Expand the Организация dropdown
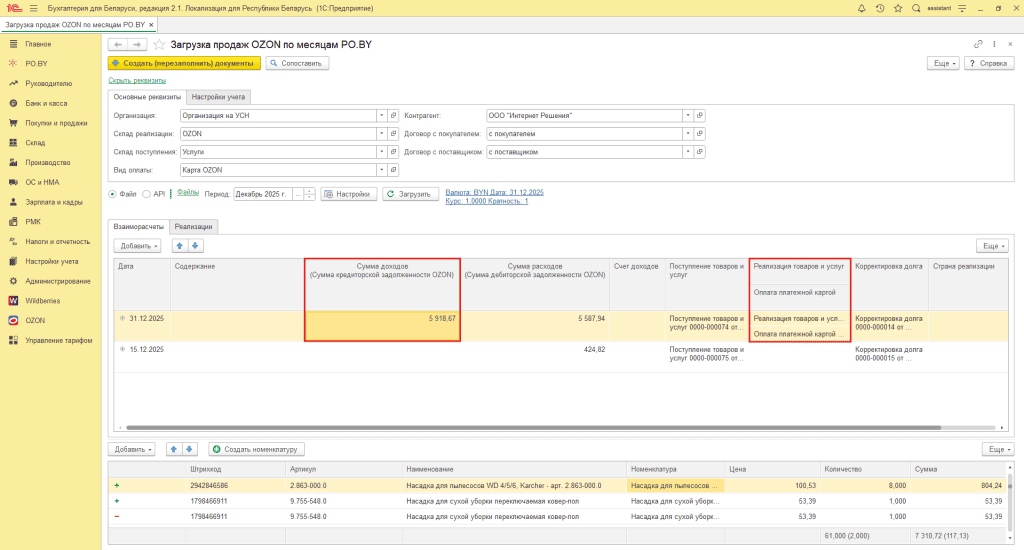This screenshot has height=550, width=1024. coord(381,116)
